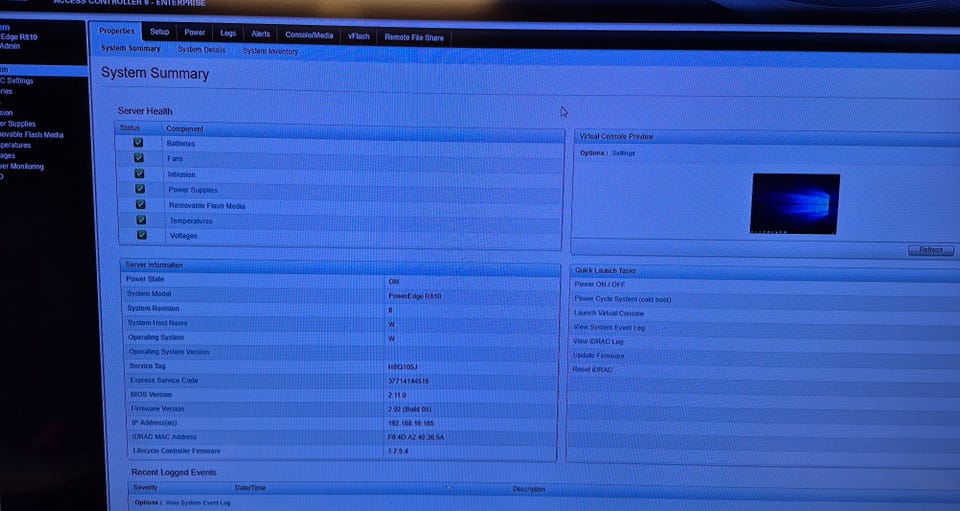
Task: Click the Power State value ON
Action: coord(393,282)
